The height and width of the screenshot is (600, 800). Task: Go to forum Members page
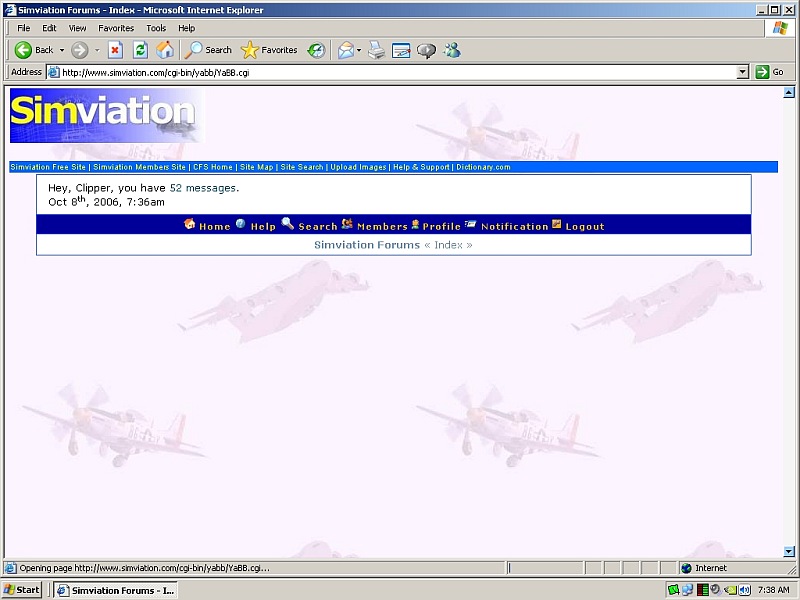click(x=381, y=227)
